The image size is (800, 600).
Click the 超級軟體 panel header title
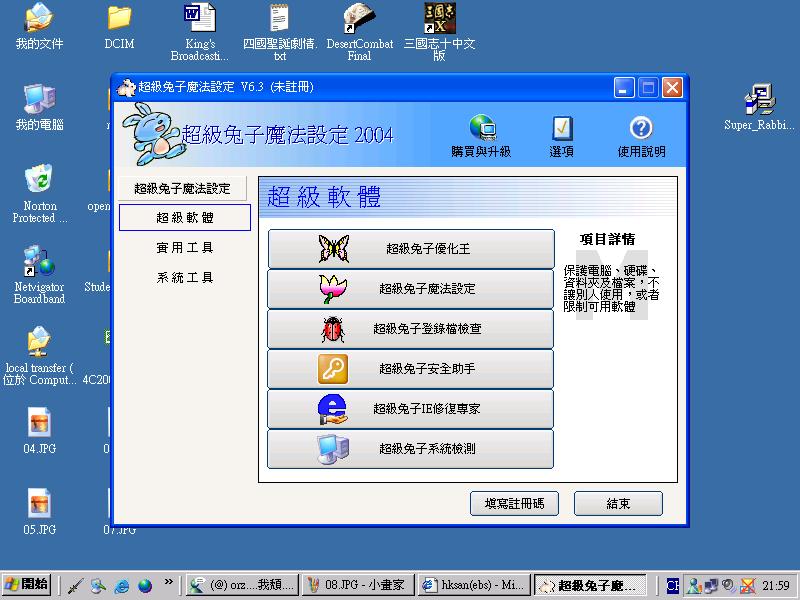[324, 197]
